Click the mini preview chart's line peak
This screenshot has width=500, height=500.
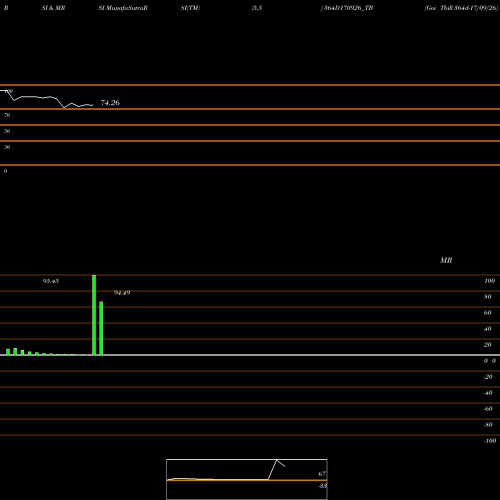click(x=277, y=460)
